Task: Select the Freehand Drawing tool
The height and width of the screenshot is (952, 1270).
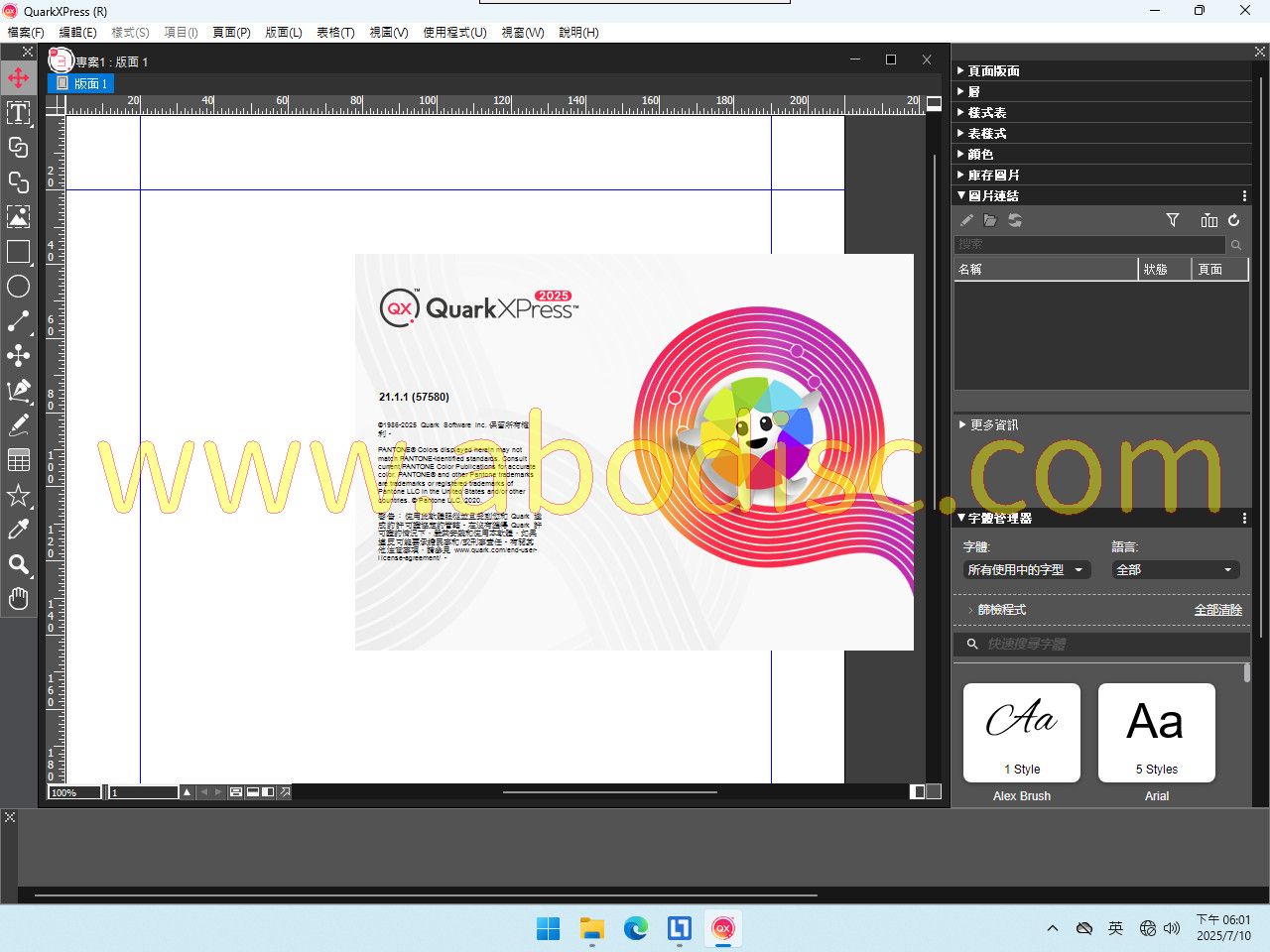Action: (x=18, y=425)
